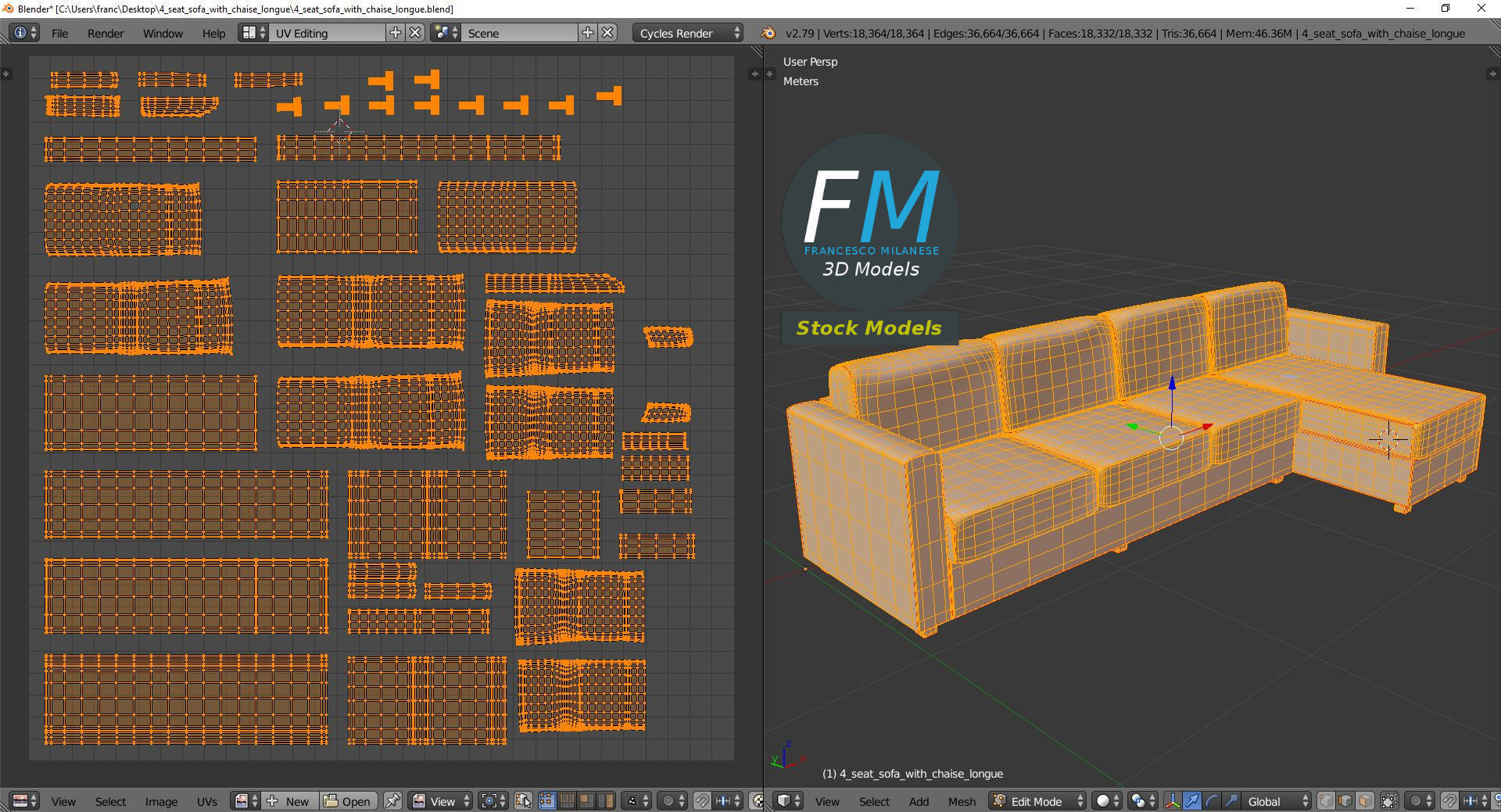1501x812 pixels.
Task: Click the Open image button
Action: pos(349,801)
